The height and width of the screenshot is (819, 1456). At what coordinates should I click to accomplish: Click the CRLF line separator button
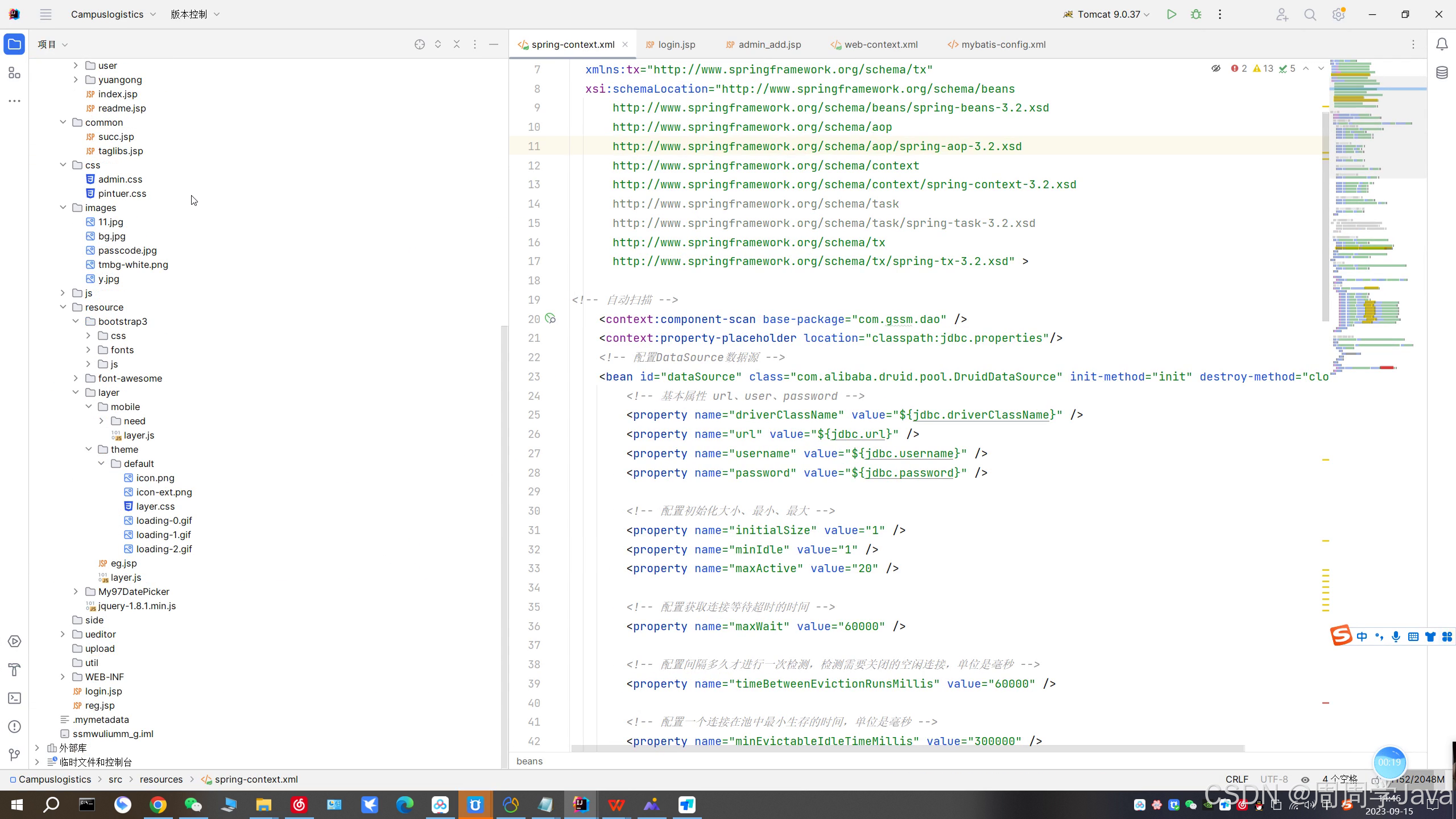[x=1236, y=779]
